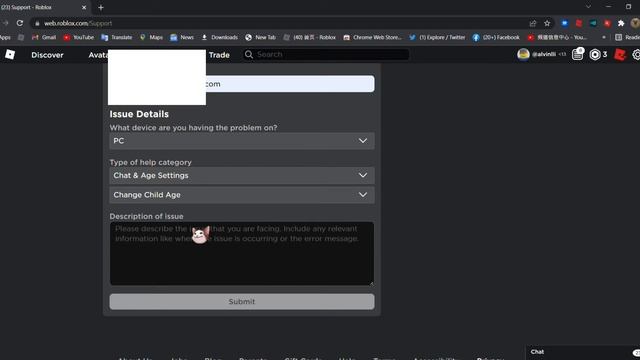Open the New Tab bookmark
Viewport: 640px width, 360px height.
pos(260,37)
